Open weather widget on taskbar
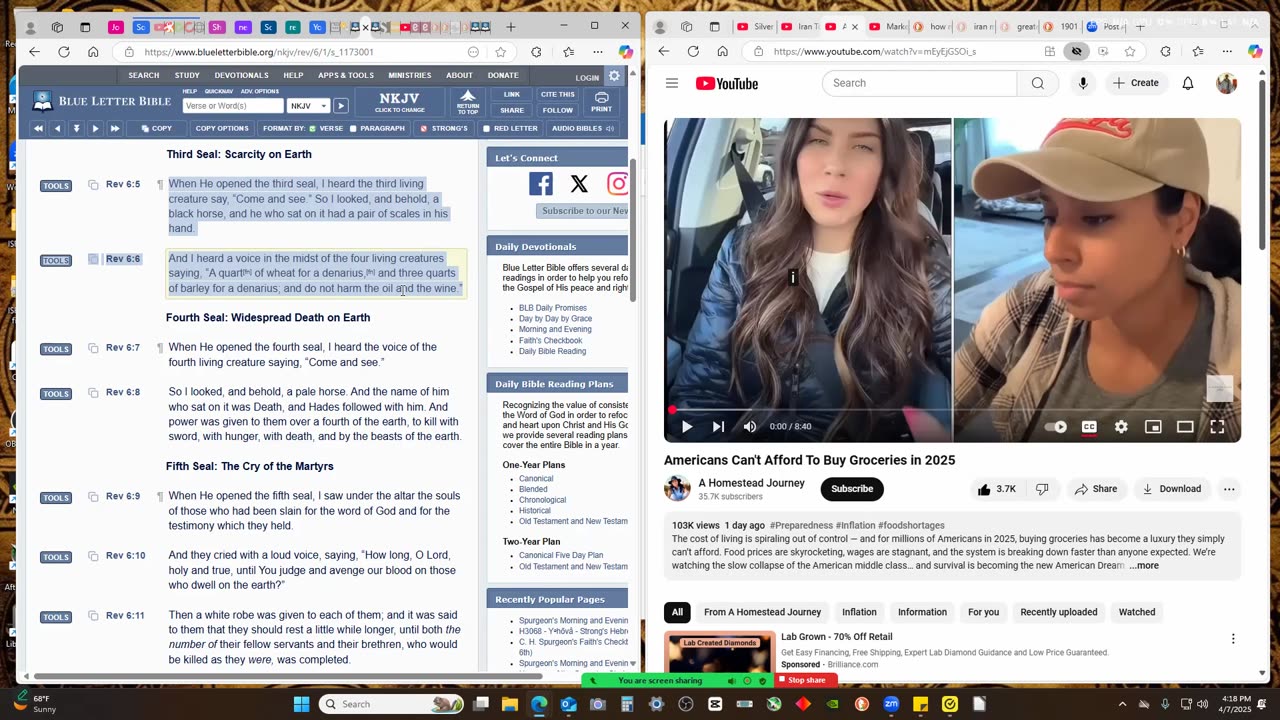The width and height of the screenshot is (1280, 720). click(x=36, y=704)
